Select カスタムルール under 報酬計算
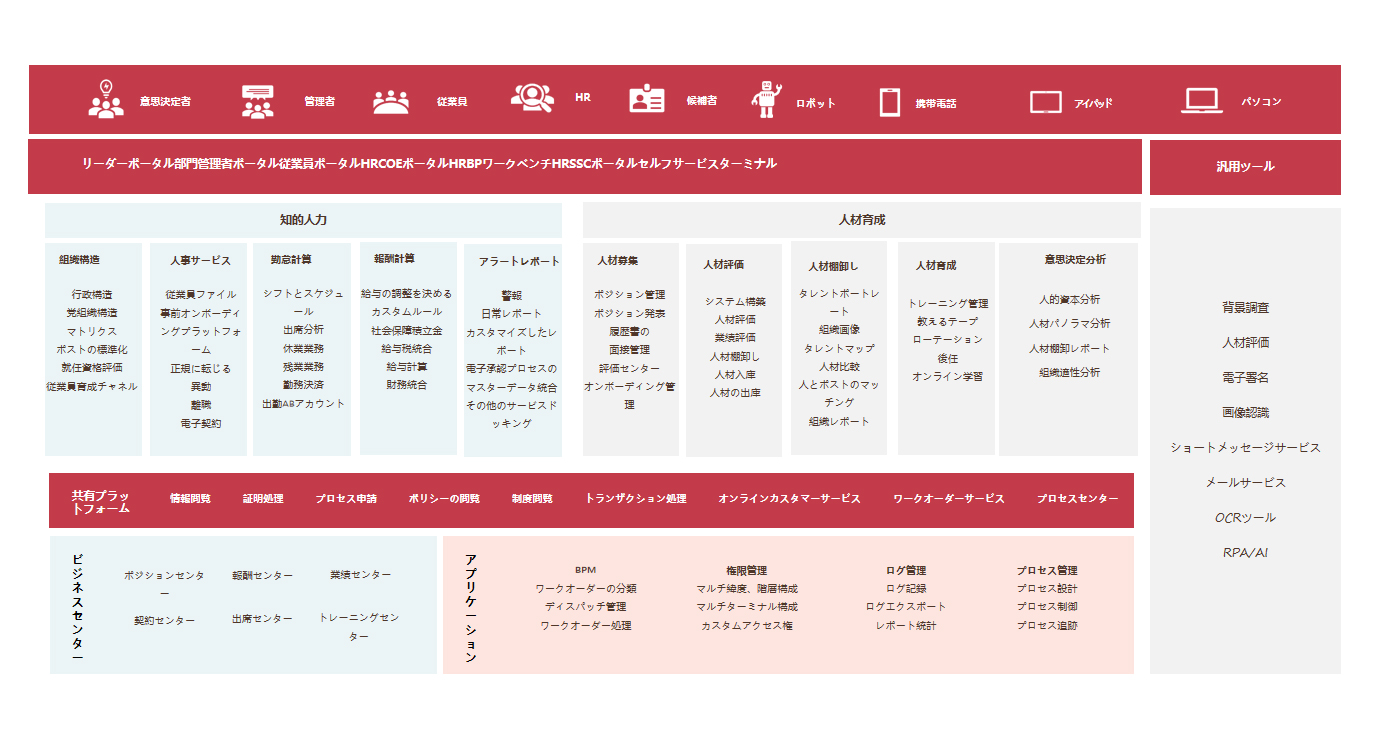The width and height of the screenshot is (1380, 740). 406,312
